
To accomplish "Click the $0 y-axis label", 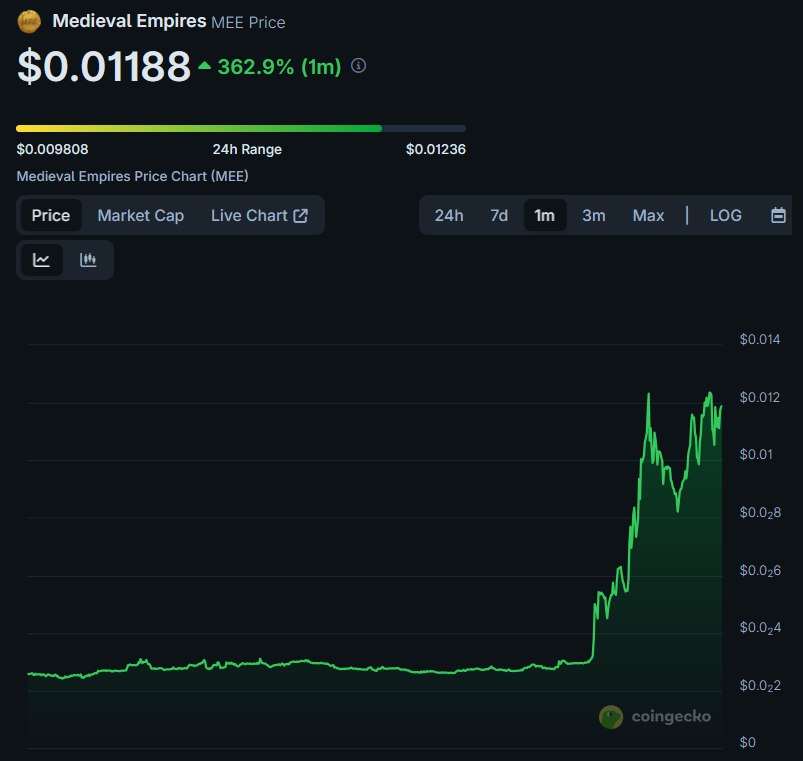I will click(747, 742).
